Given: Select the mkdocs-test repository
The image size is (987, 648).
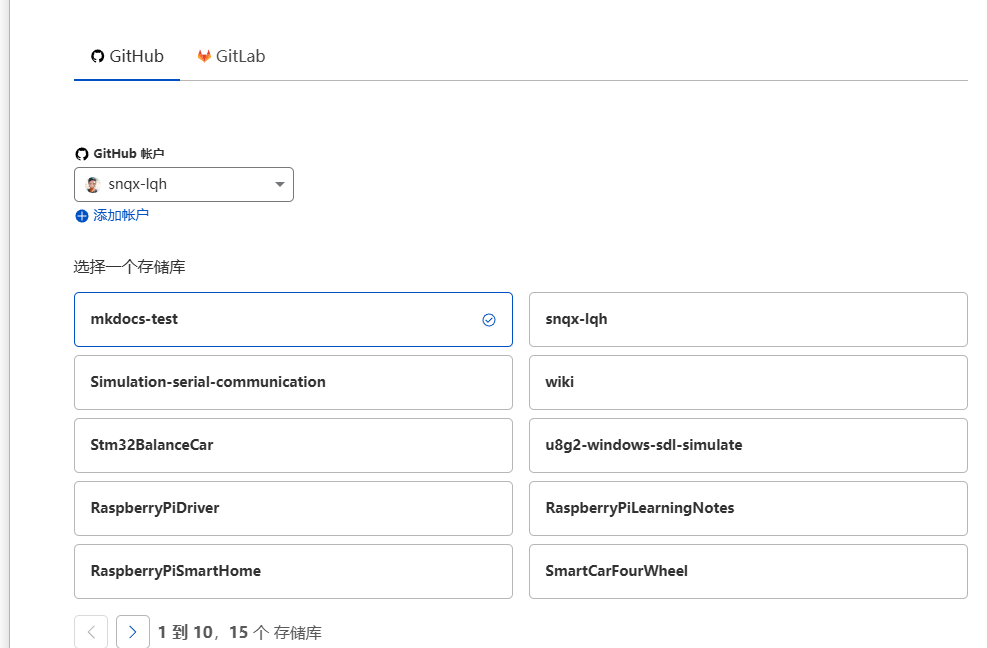Looking at the screenshot, I should pos(293,320).
